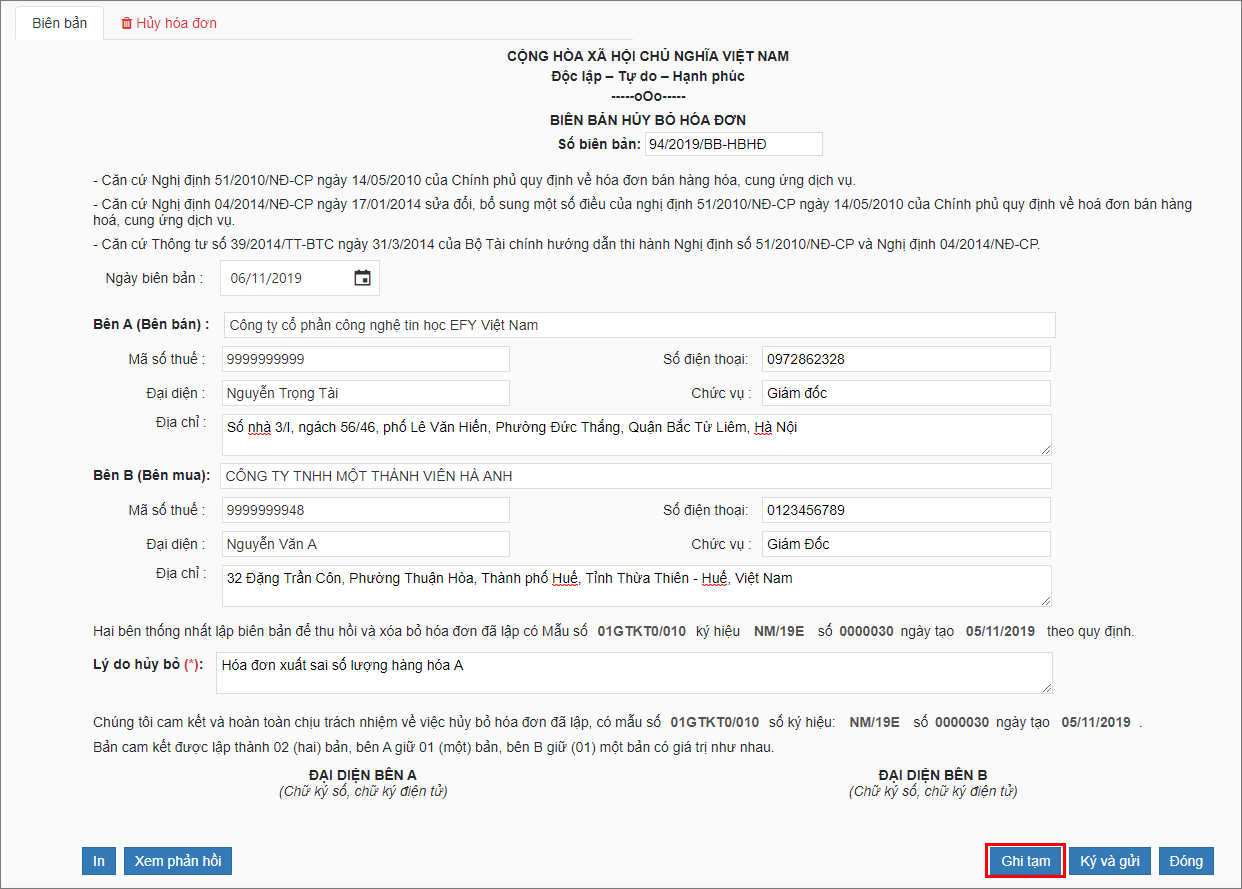Screen dimensions: 1242x889
Task: Click Bên B name field CÔNG TY TNHH
Action: point(636,476)
